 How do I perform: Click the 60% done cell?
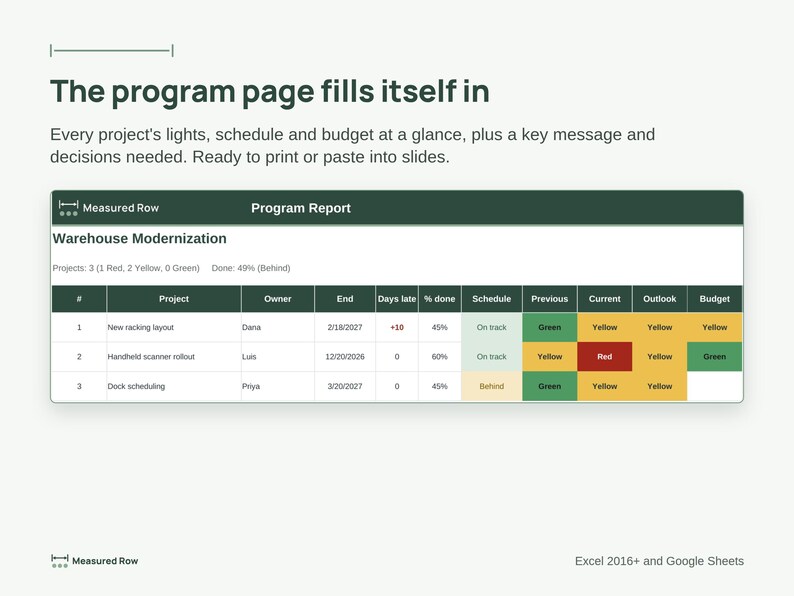point(440,356)
